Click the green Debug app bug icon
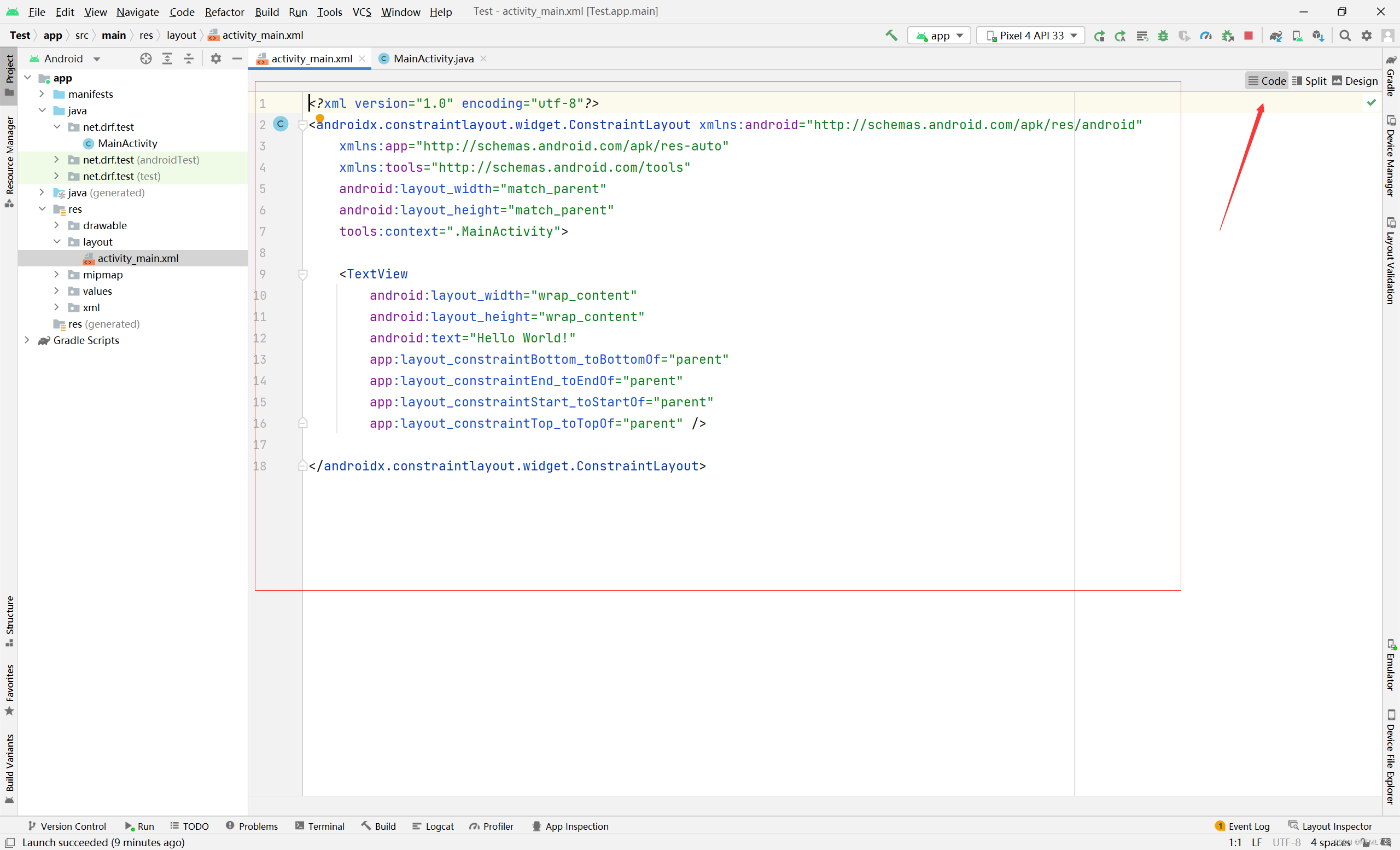This screenshot has height=850, width=1400. point(1163,36)
